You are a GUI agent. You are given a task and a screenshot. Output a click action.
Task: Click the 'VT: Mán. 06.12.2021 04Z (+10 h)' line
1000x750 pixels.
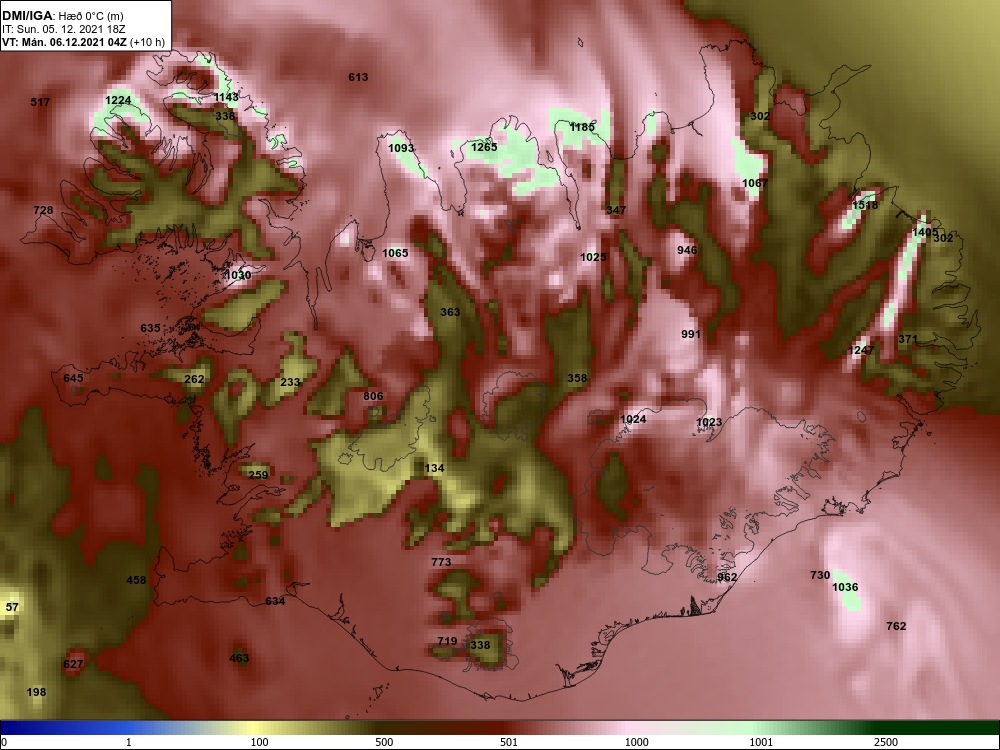pyautogui.click(x=83, y=42)
